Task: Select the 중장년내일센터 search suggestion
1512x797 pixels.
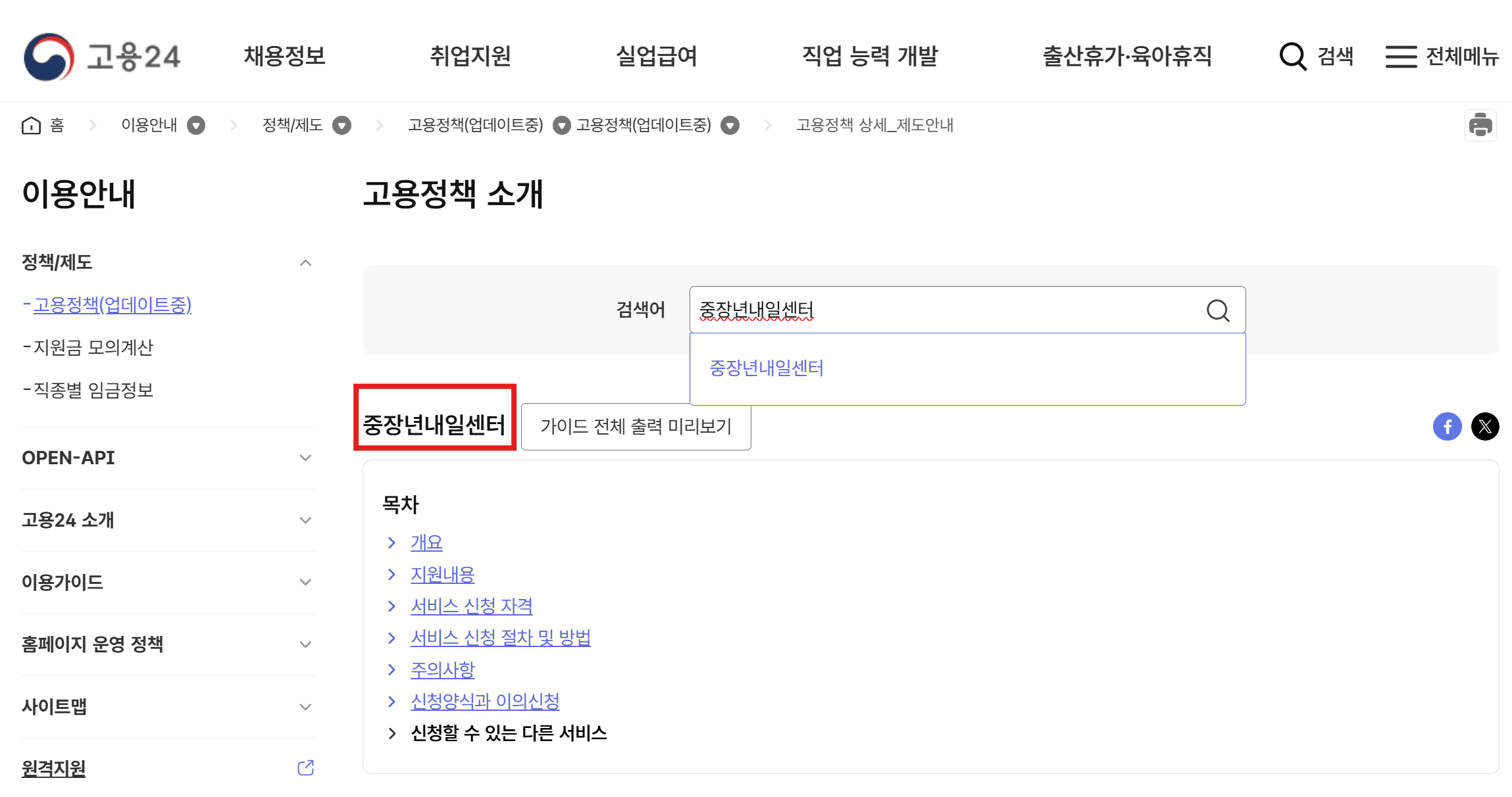Action: (x=766, y=368)
